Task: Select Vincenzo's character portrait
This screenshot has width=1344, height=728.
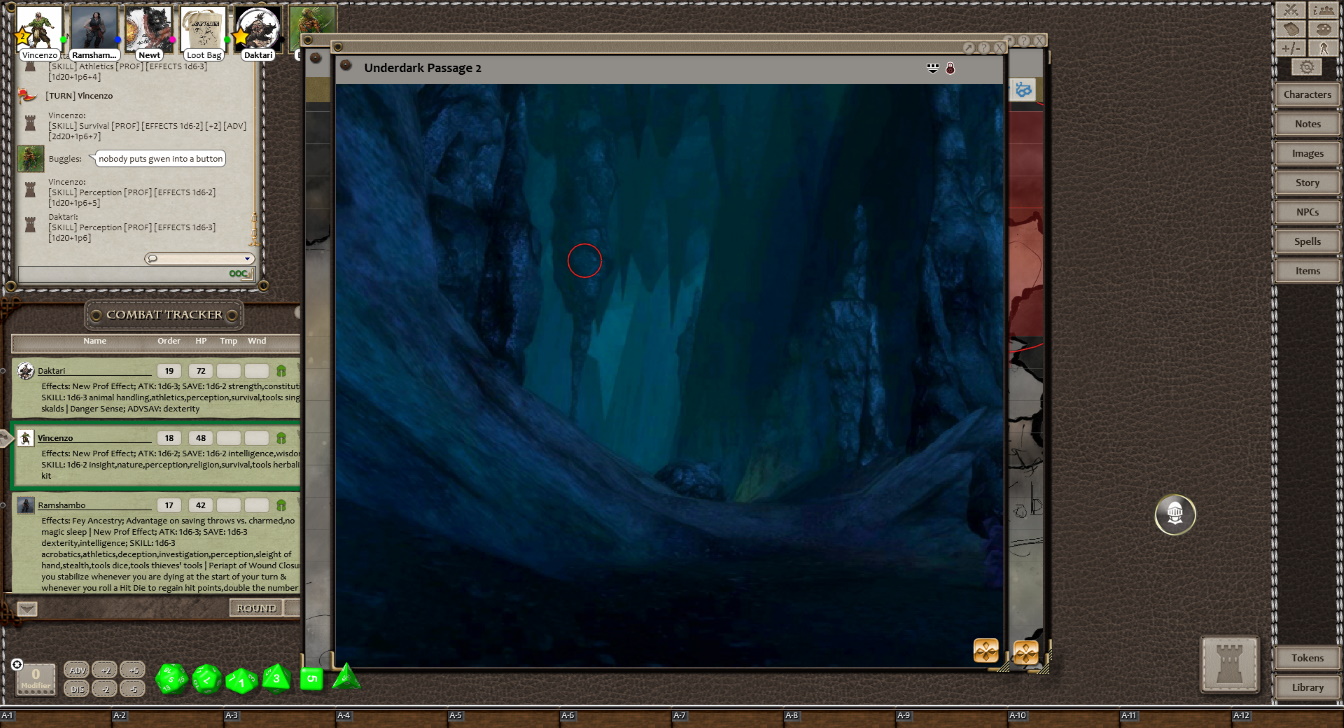Action: click(40, 27)
